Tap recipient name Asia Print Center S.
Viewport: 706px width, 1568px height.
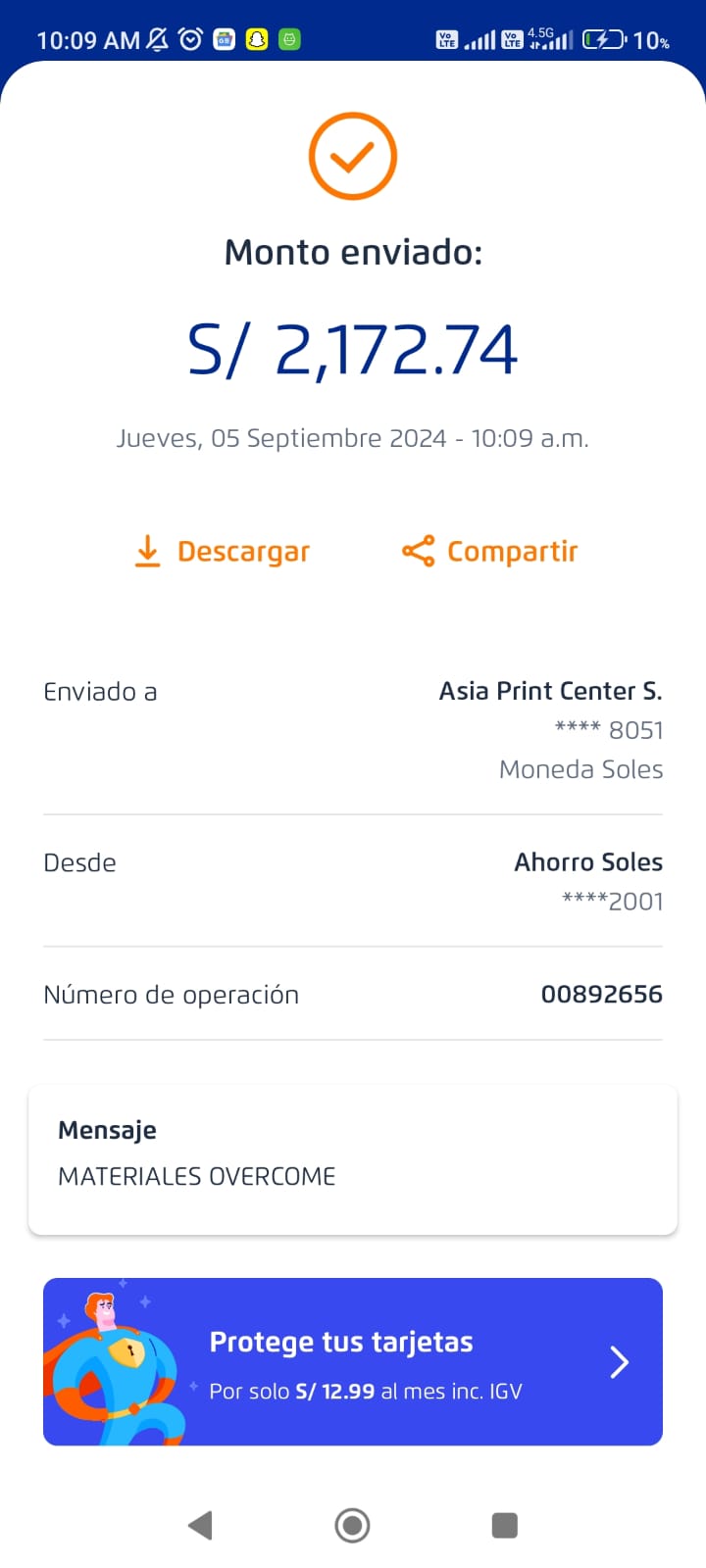pos(550,691)
